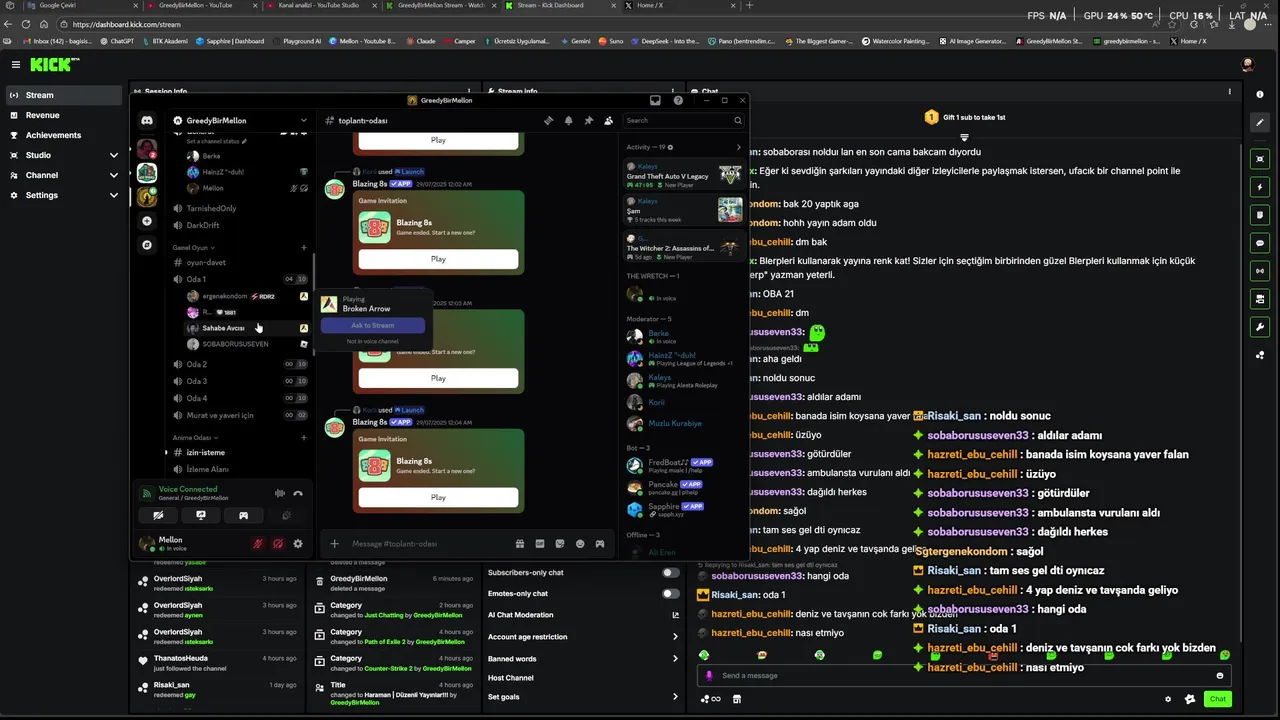
Task: Click the plus attachment icon in Discord message bar
Action: click(x=334, y=544)
